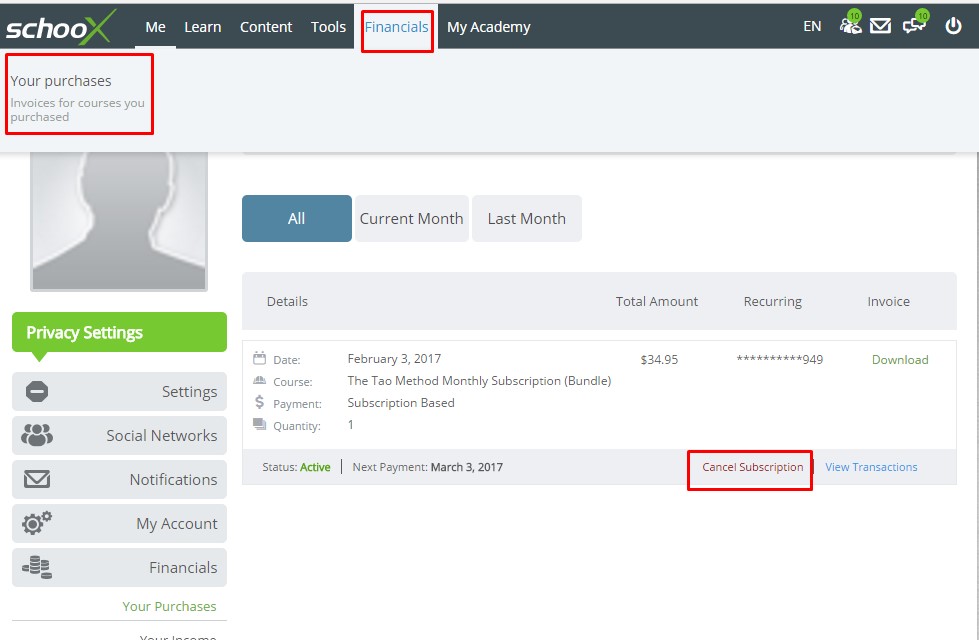Click the Notifications envelope sidebar icon
The height and width of the screenshot is (640, 979).
tap(37, 480)
